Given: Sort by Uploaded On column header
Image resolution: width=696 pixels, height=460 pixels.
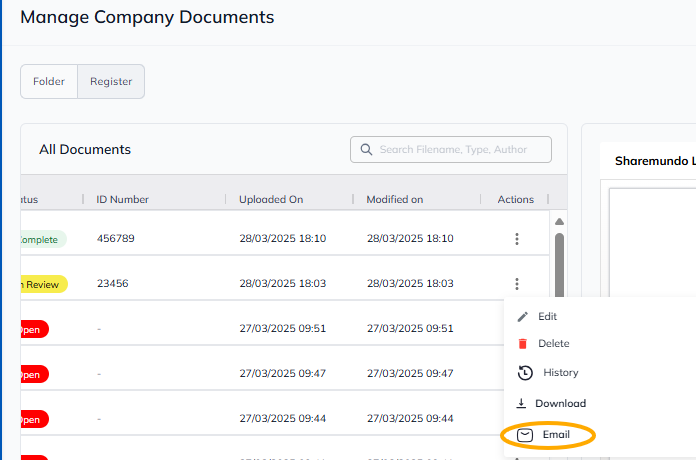Looking at the screenshot, I should [x=270, y=200].
